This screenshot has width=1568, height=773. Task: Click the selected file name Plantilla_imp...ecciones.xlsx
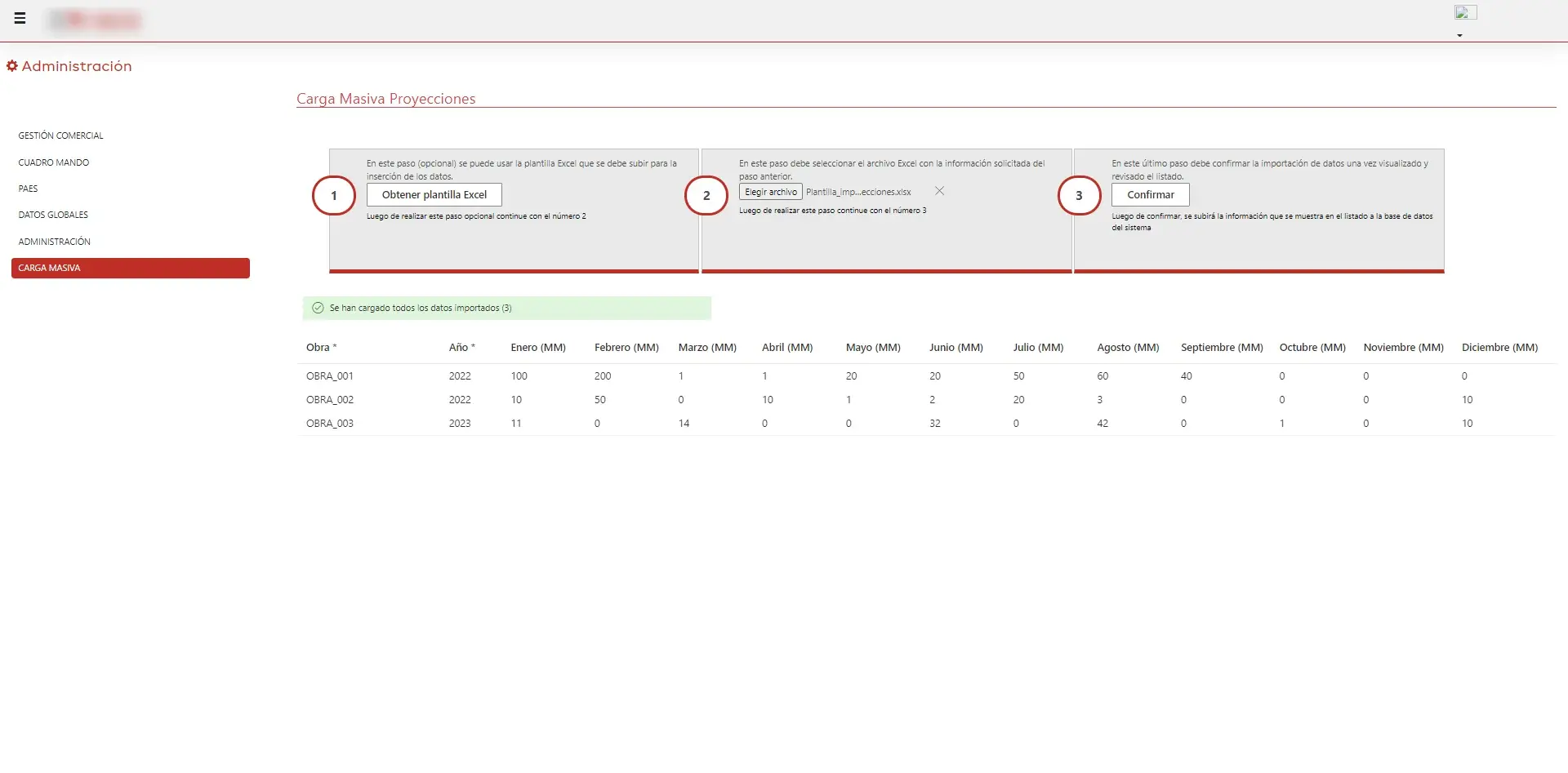pos(858,192)
